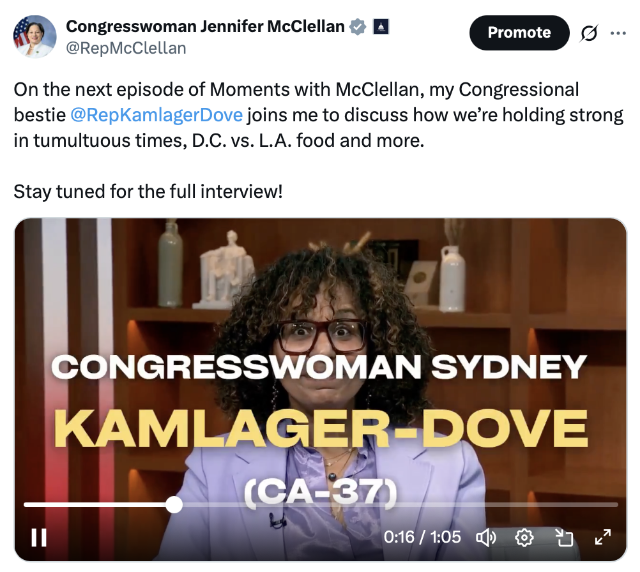This screenshot has height=572, width=640.
Task: Enable picture-in-picture mode icon
Action: click(564, 538)
